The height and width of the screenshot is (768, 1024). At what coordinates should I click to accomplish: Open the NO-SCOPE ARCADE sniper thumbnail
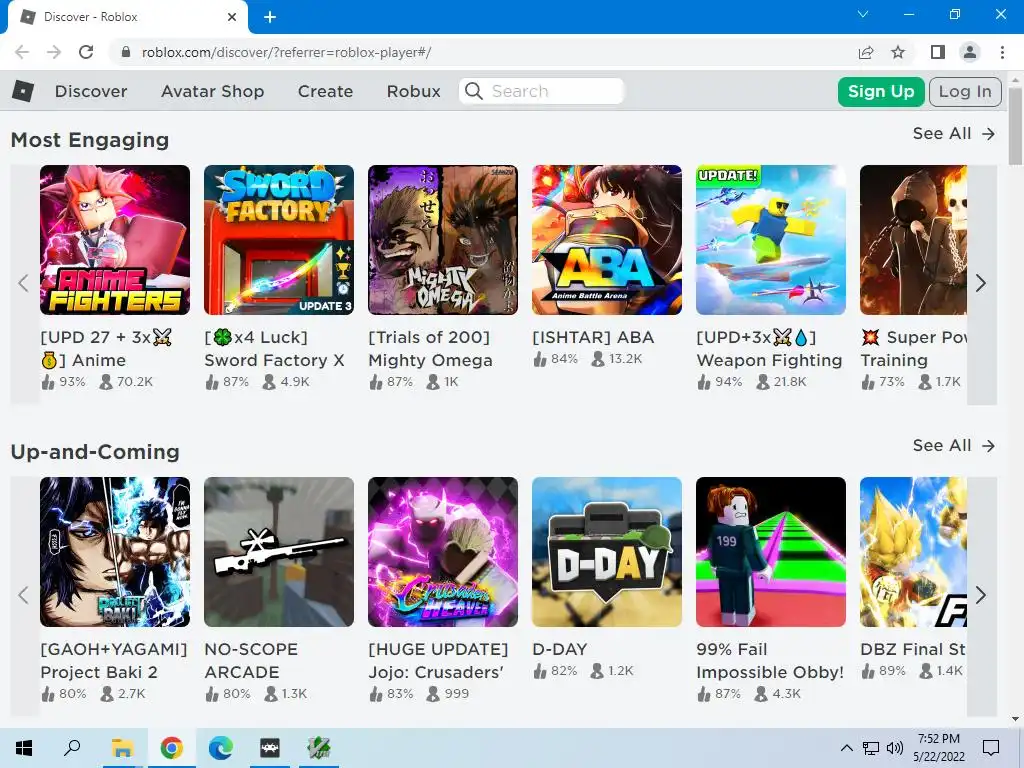click(279, 552)
